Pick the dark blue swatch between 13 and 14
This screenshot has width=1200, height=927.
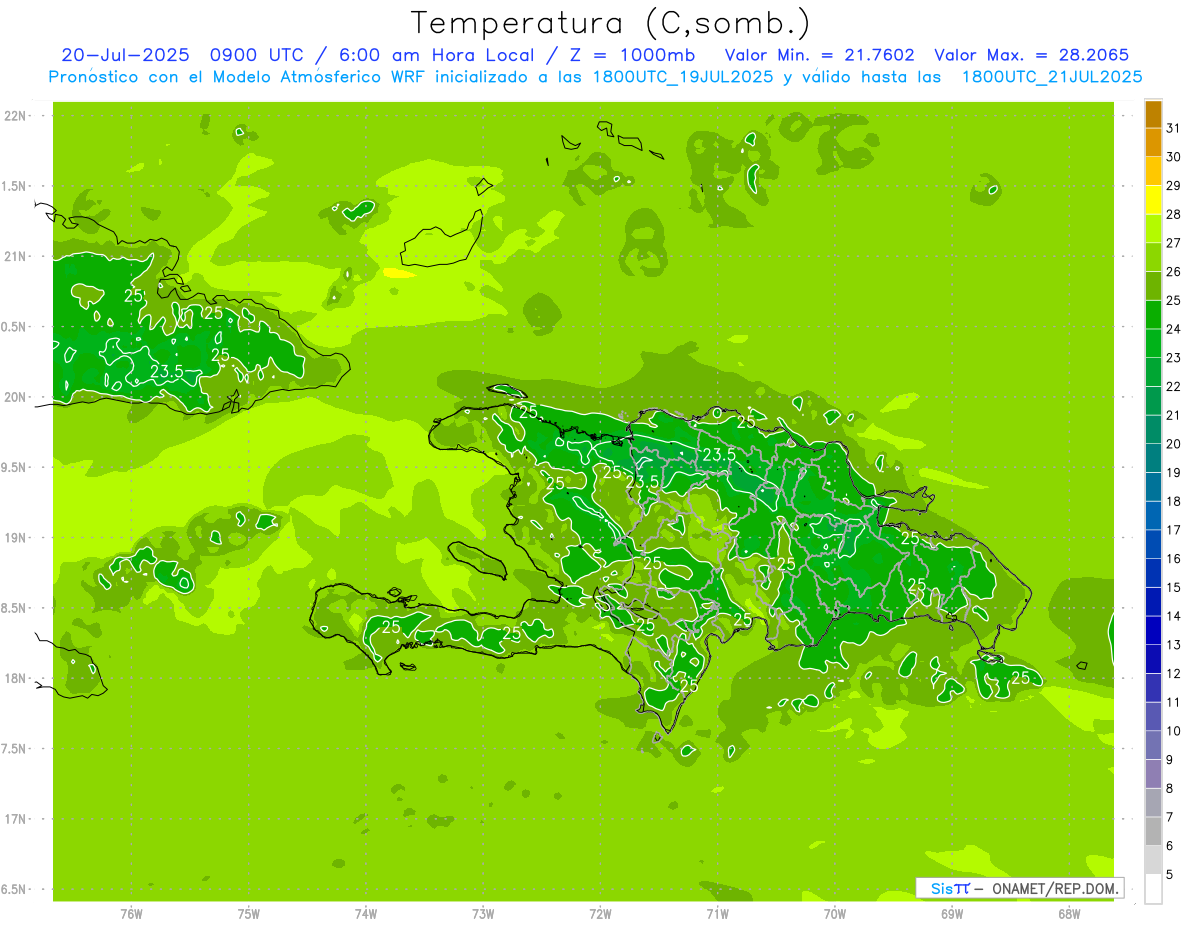coord(1153,631)
